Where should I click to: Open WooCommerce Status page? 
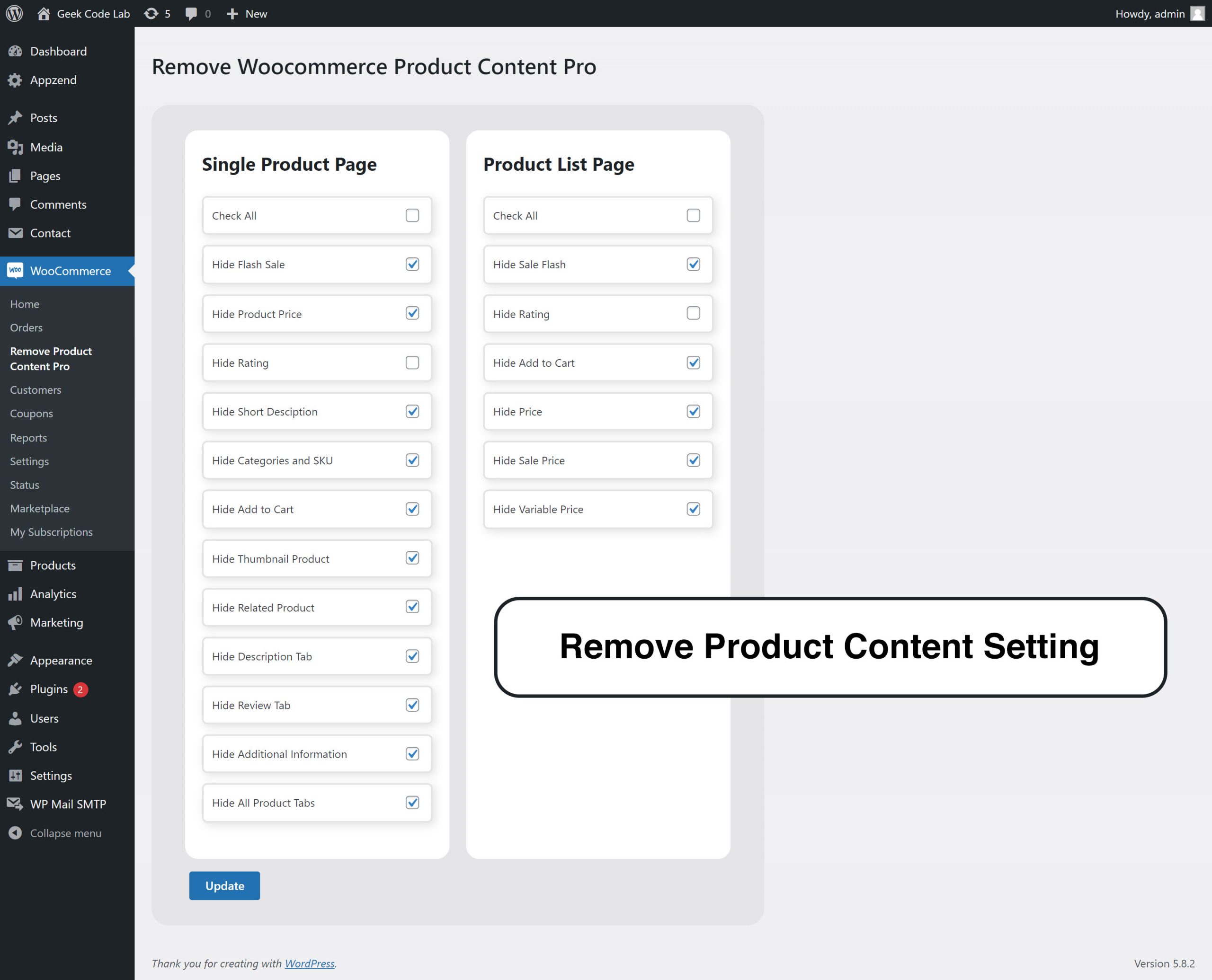point(25,485)
